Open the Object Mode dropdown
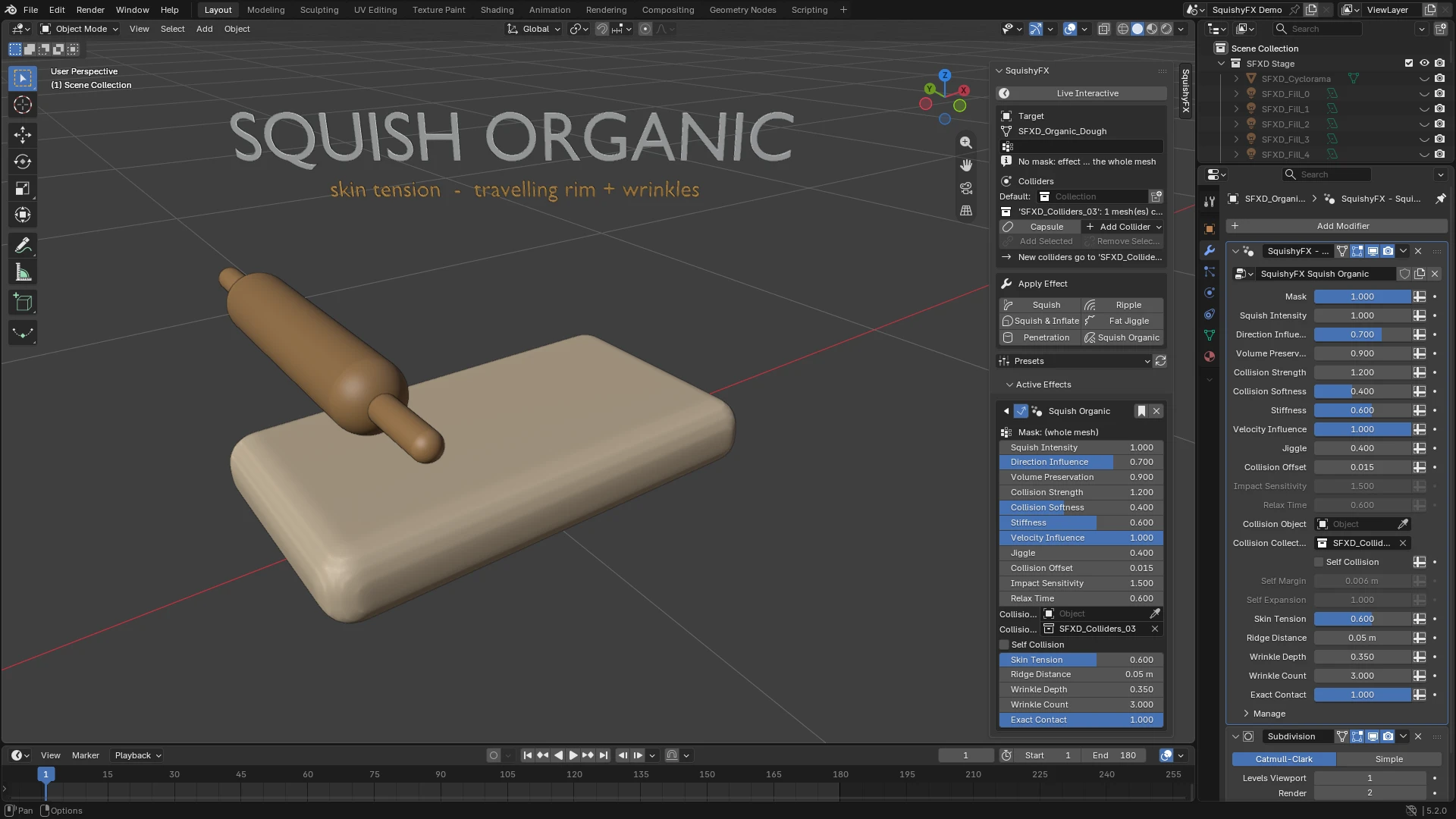The width and height of the screenshot is (1456, 819). (80, 29)
